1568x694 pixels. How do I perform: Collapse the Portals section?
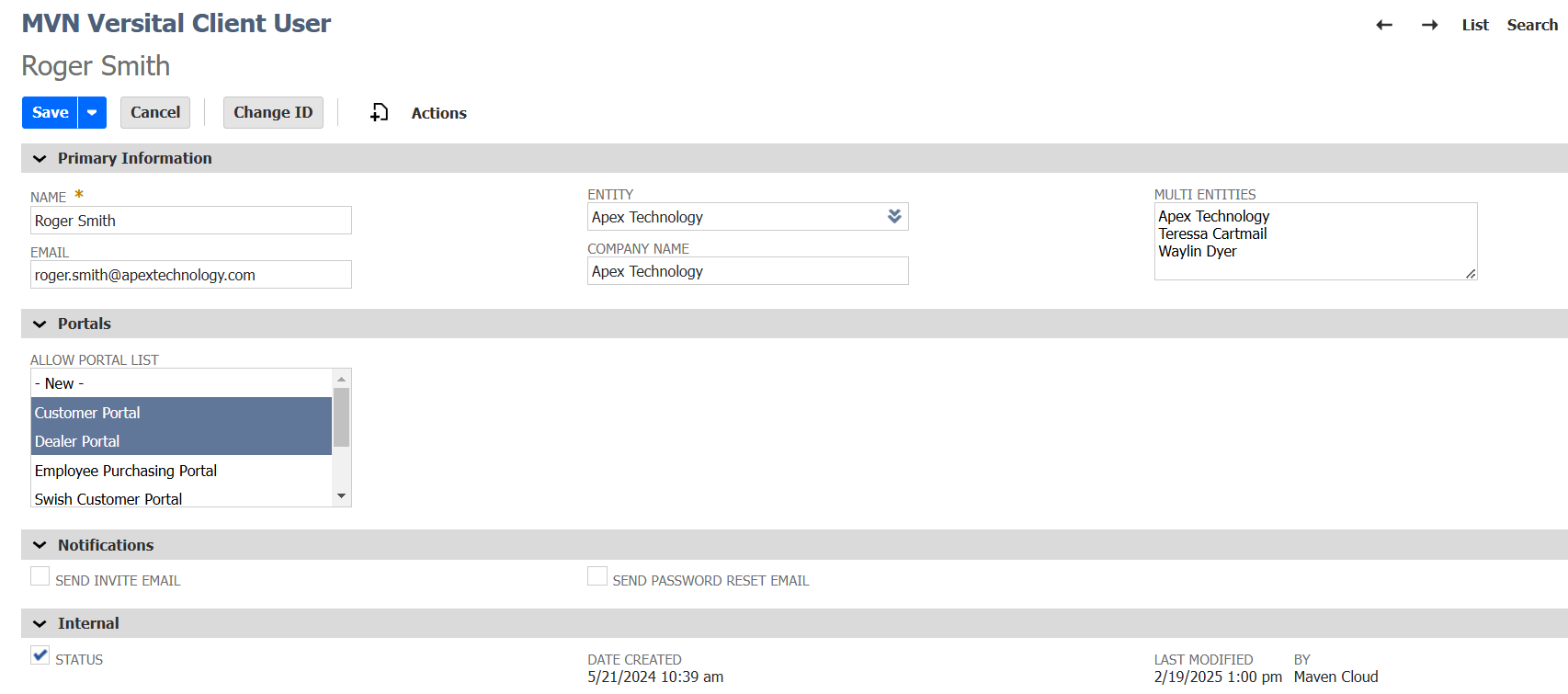(40, 324)
